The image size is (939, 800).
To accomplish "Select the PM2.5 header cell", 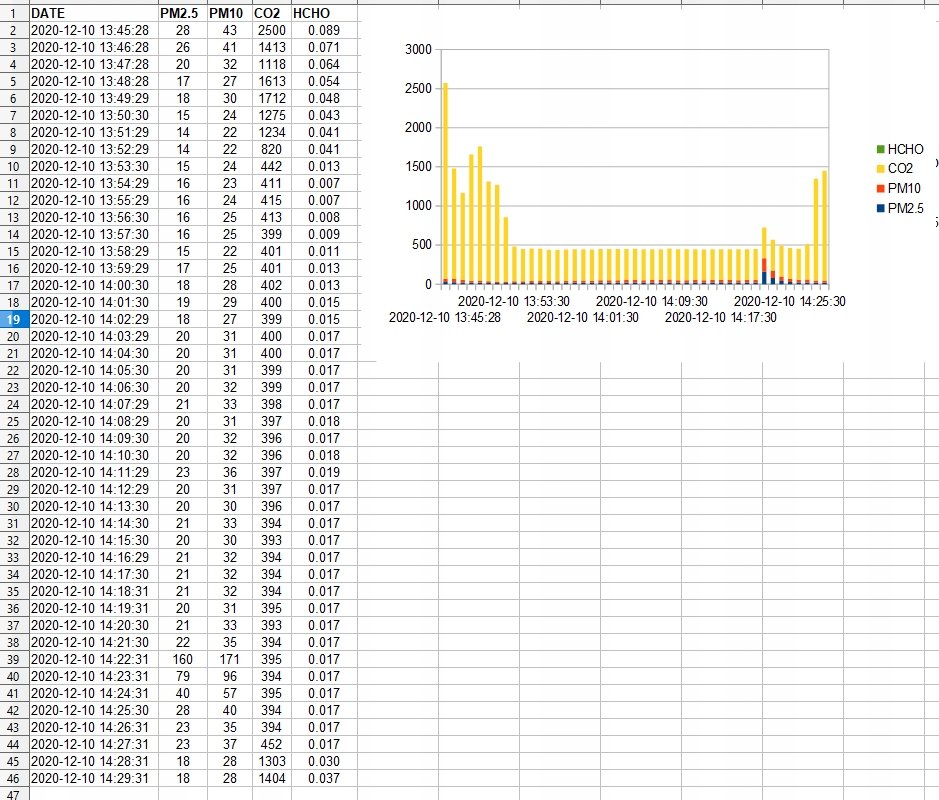I will [182, 14].
